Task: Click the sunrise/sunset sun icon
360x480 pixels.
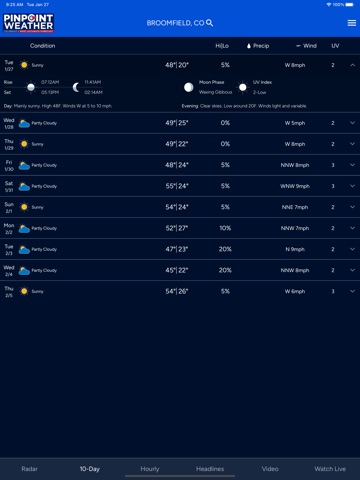Action: [x=31, y=87]
